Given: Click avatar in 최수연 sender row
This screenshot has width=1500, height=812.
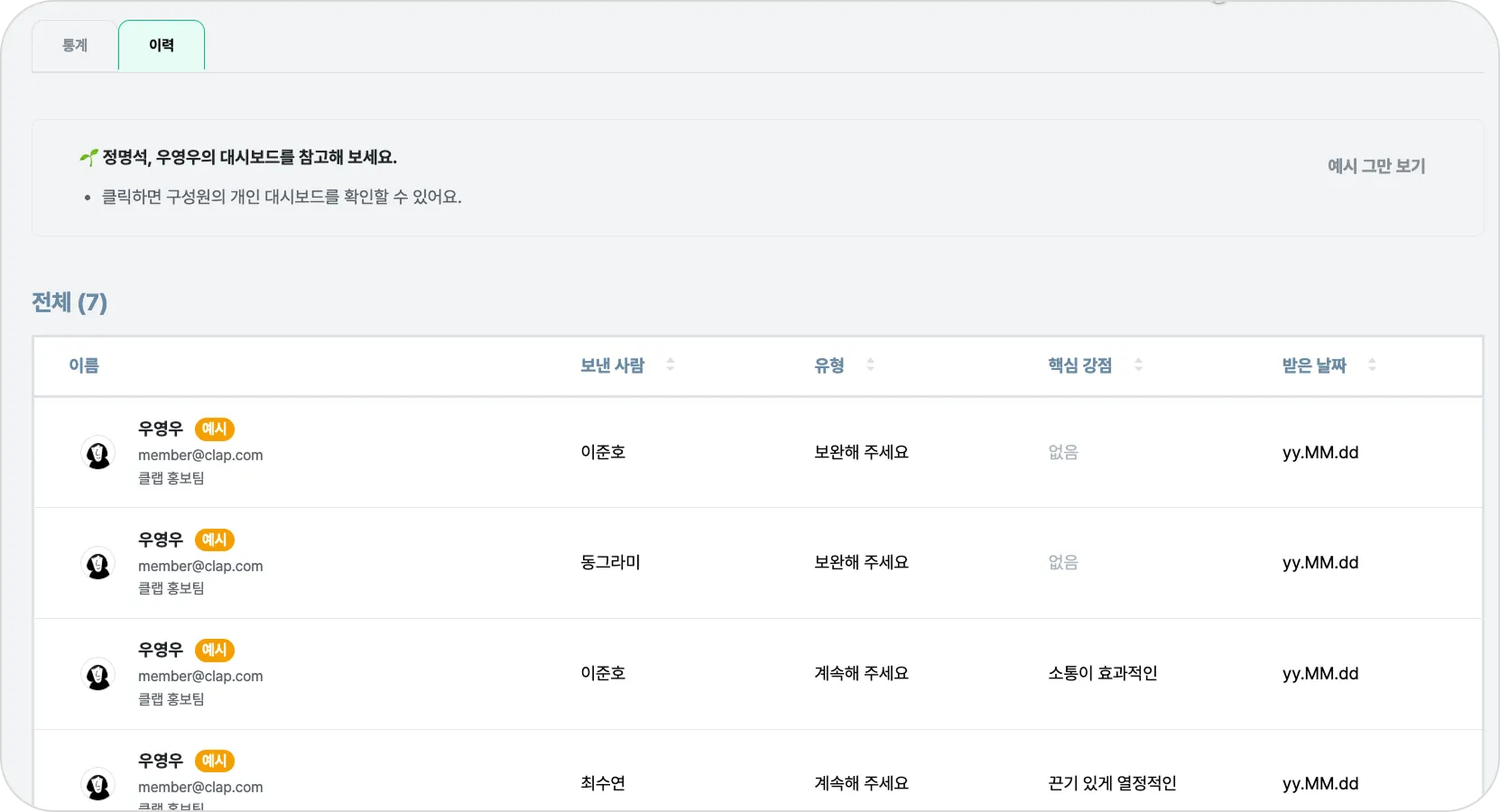Looking at the screenshot, I should pos(97,784).
